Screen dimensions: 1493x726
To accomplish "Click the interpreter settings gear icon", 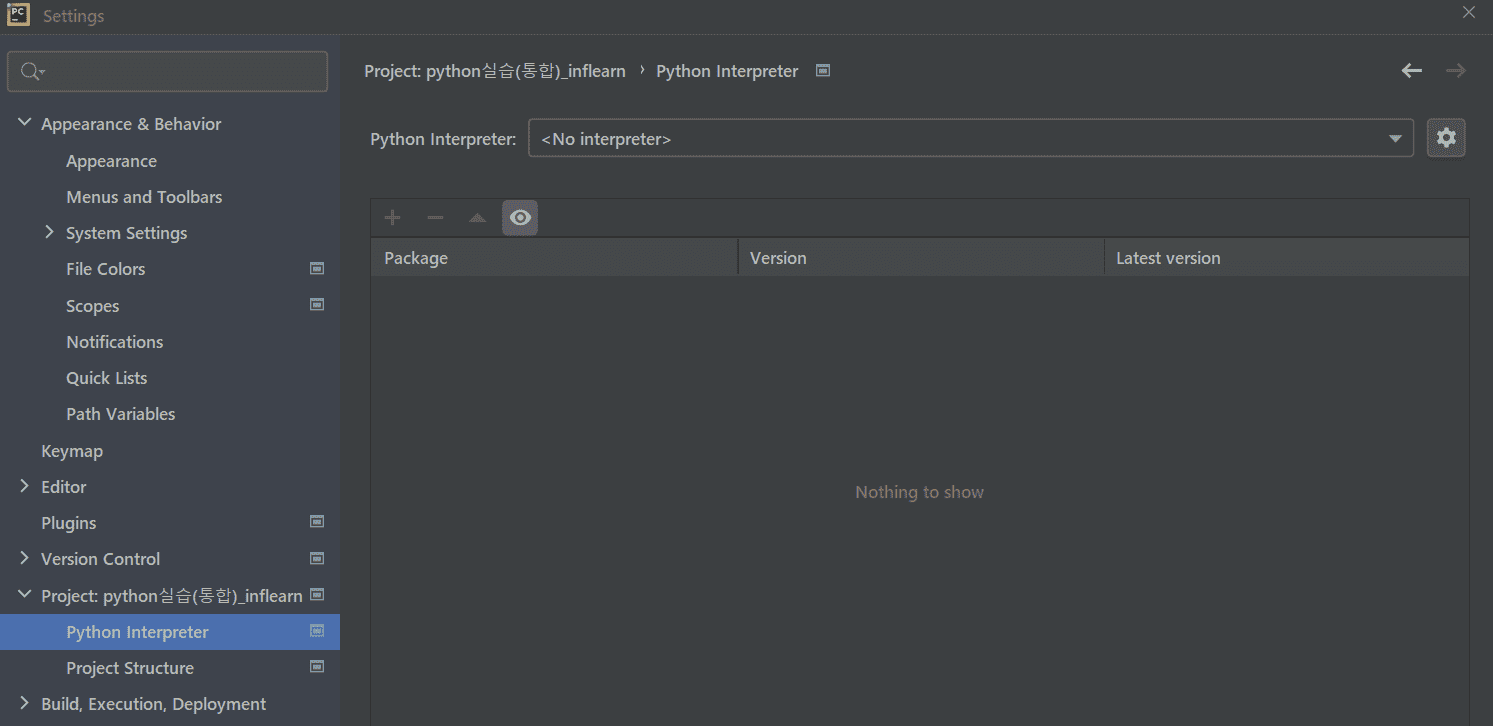I will (1446, 138).
